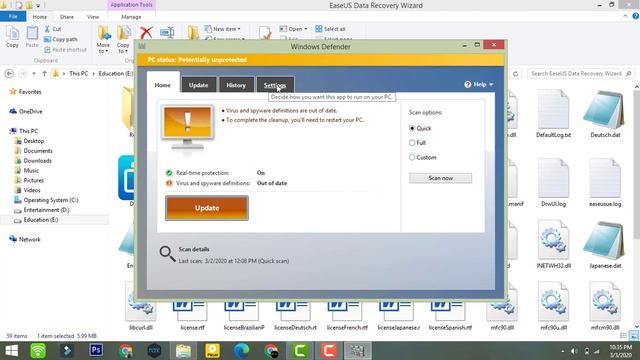Click the Paste icon in the ribbon
Screen dimensions: 640x360
pos(32,37)
